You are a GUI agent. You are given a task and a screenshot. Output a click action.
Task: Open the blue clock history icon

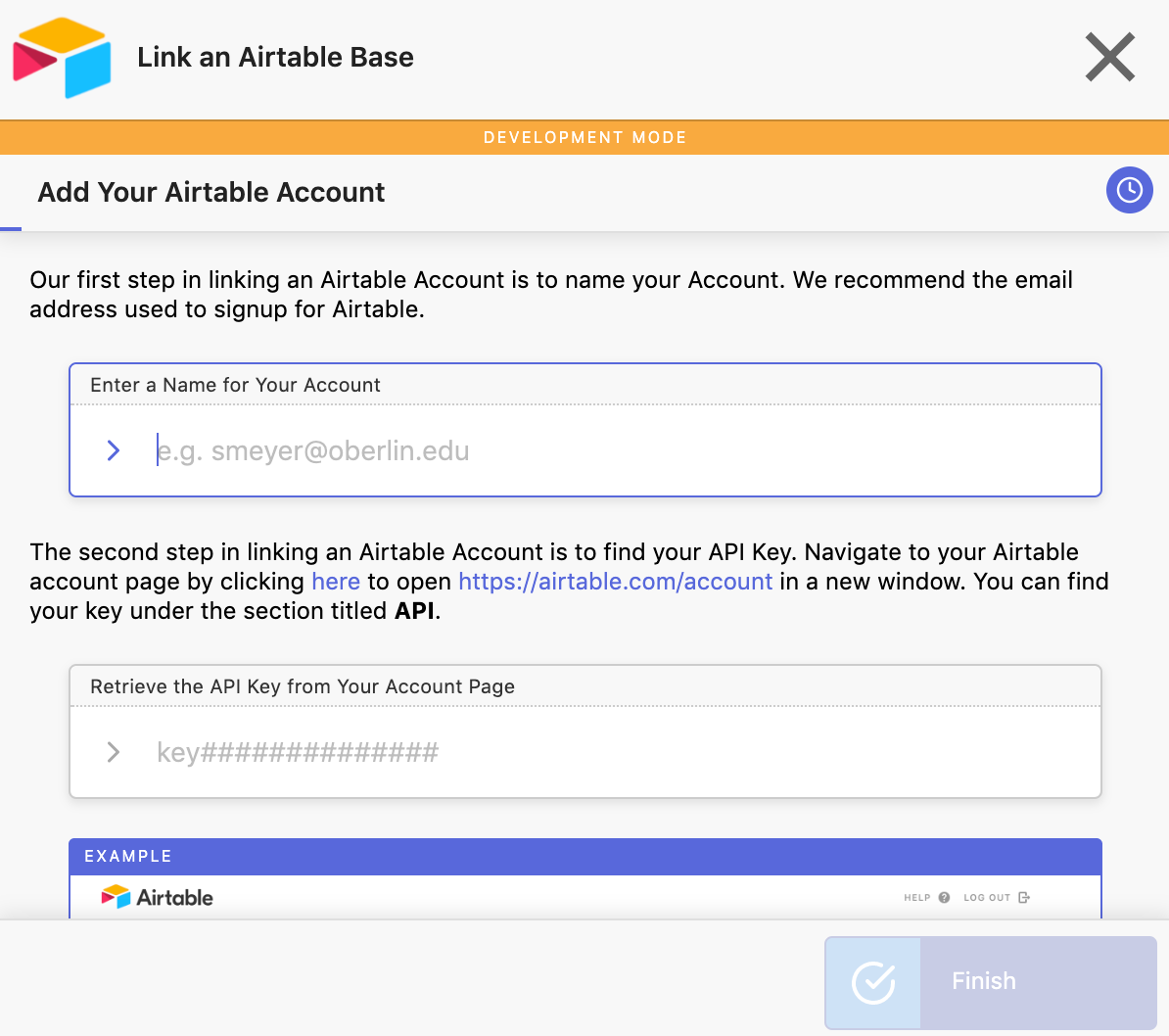pos(1129,190)
